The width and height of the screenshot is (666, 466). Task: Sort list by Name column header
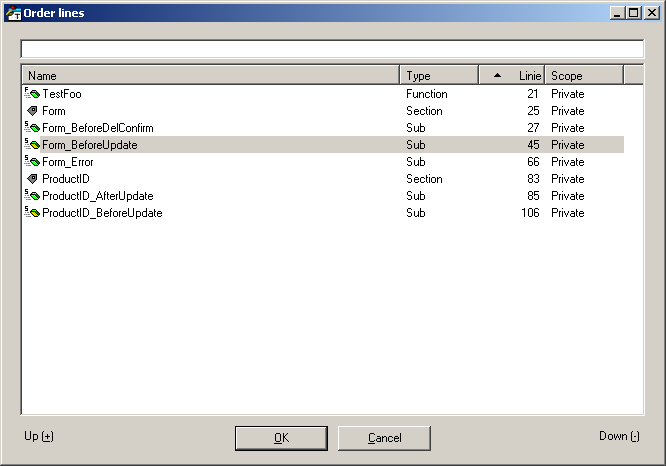tap(210, 75)
